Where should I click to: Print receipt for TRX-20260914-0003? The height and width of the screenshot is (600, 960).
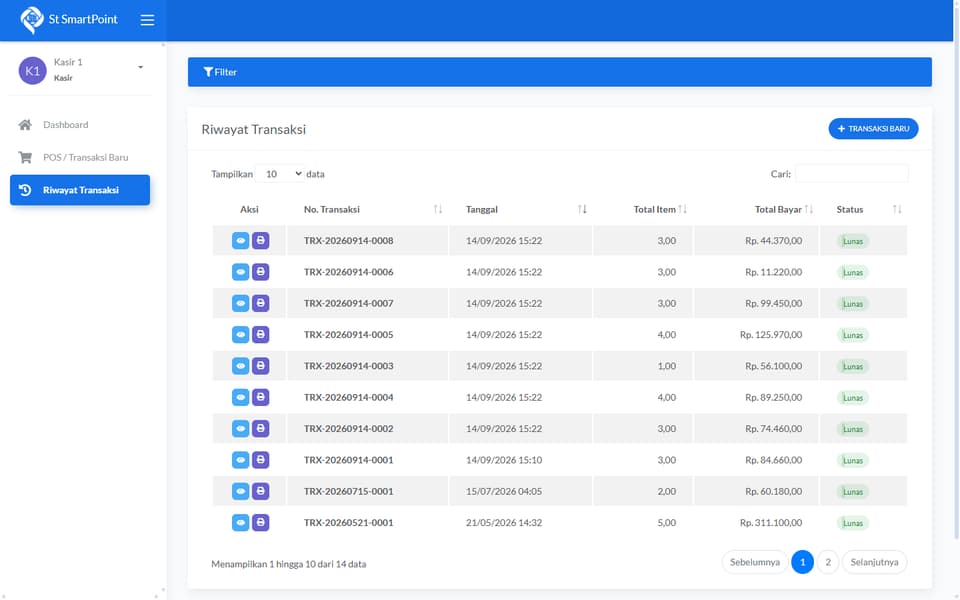pyautogui.click(x=261, y=366)
